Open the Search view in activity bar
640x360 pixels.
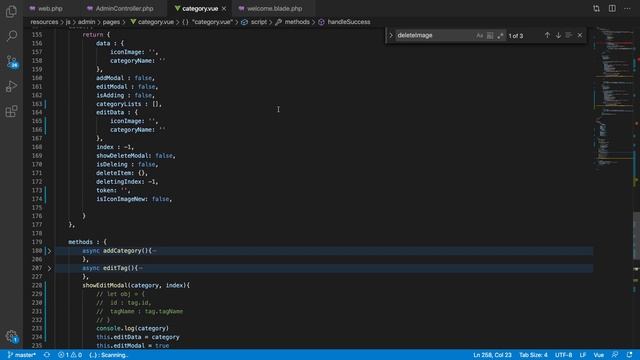[11, 36]
